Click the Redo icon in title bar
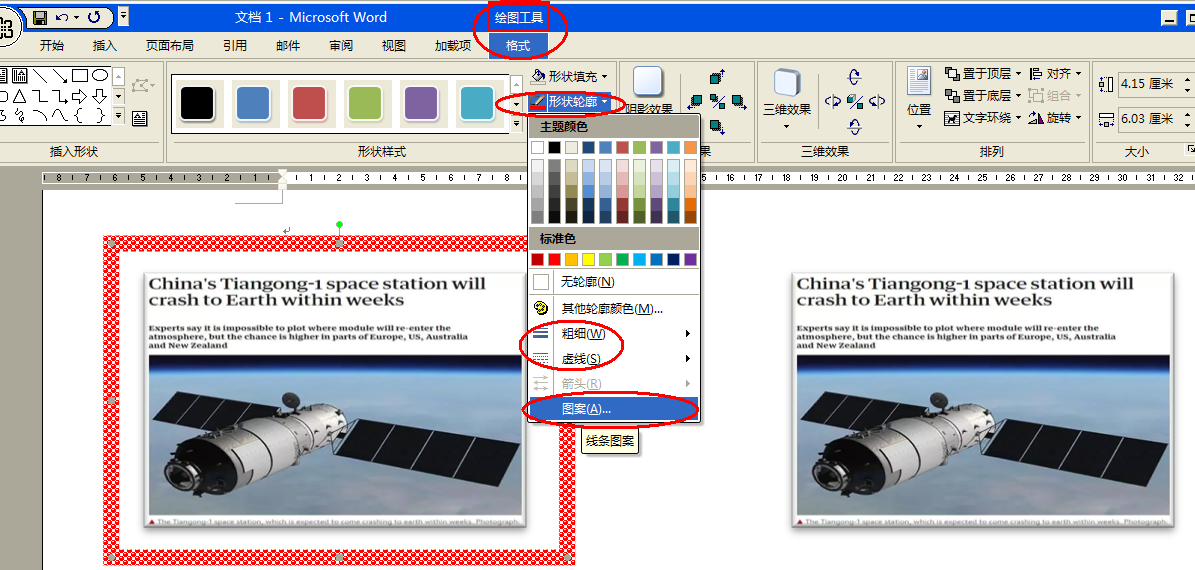 tap(95, 16)
